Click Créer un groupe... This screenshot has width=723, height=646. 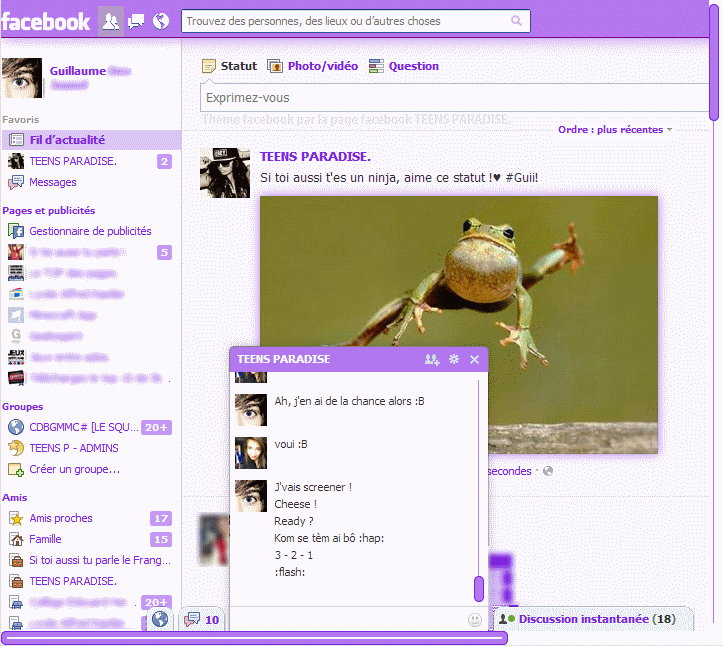pos(74,469)
